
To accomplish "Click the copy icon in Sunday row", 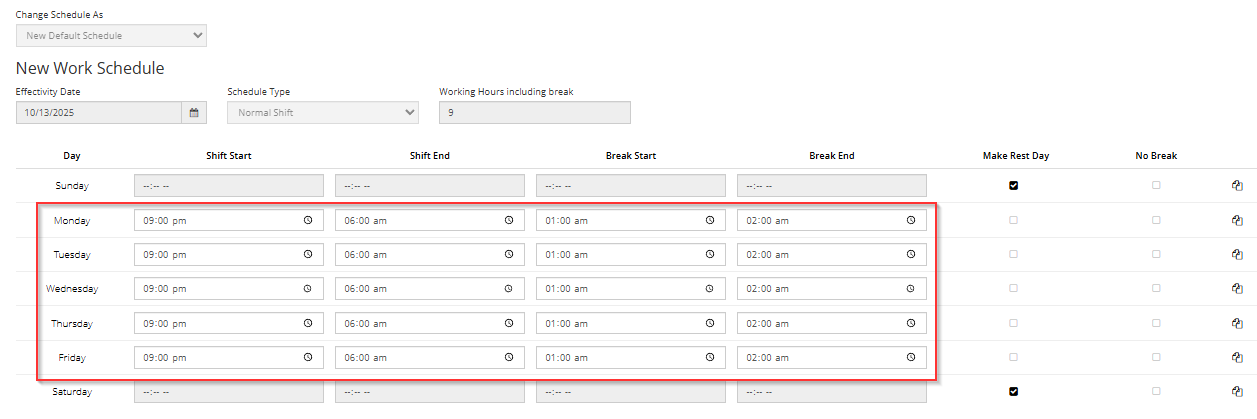I will 1236,185.
